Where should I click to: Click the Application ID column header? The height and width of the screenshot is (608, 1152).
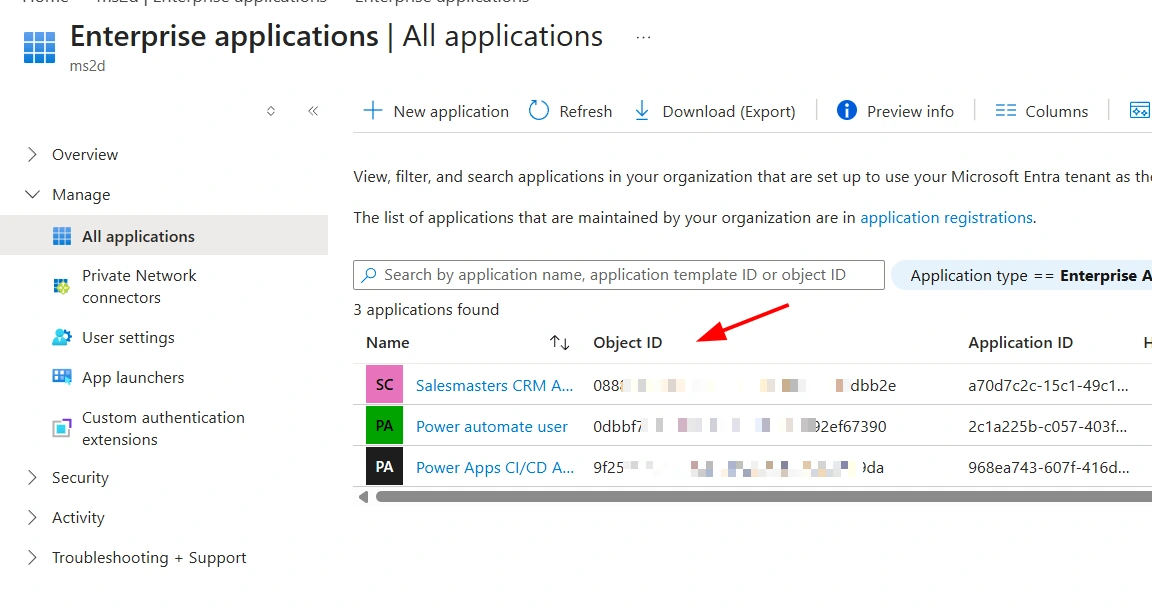coord(1020,342)
